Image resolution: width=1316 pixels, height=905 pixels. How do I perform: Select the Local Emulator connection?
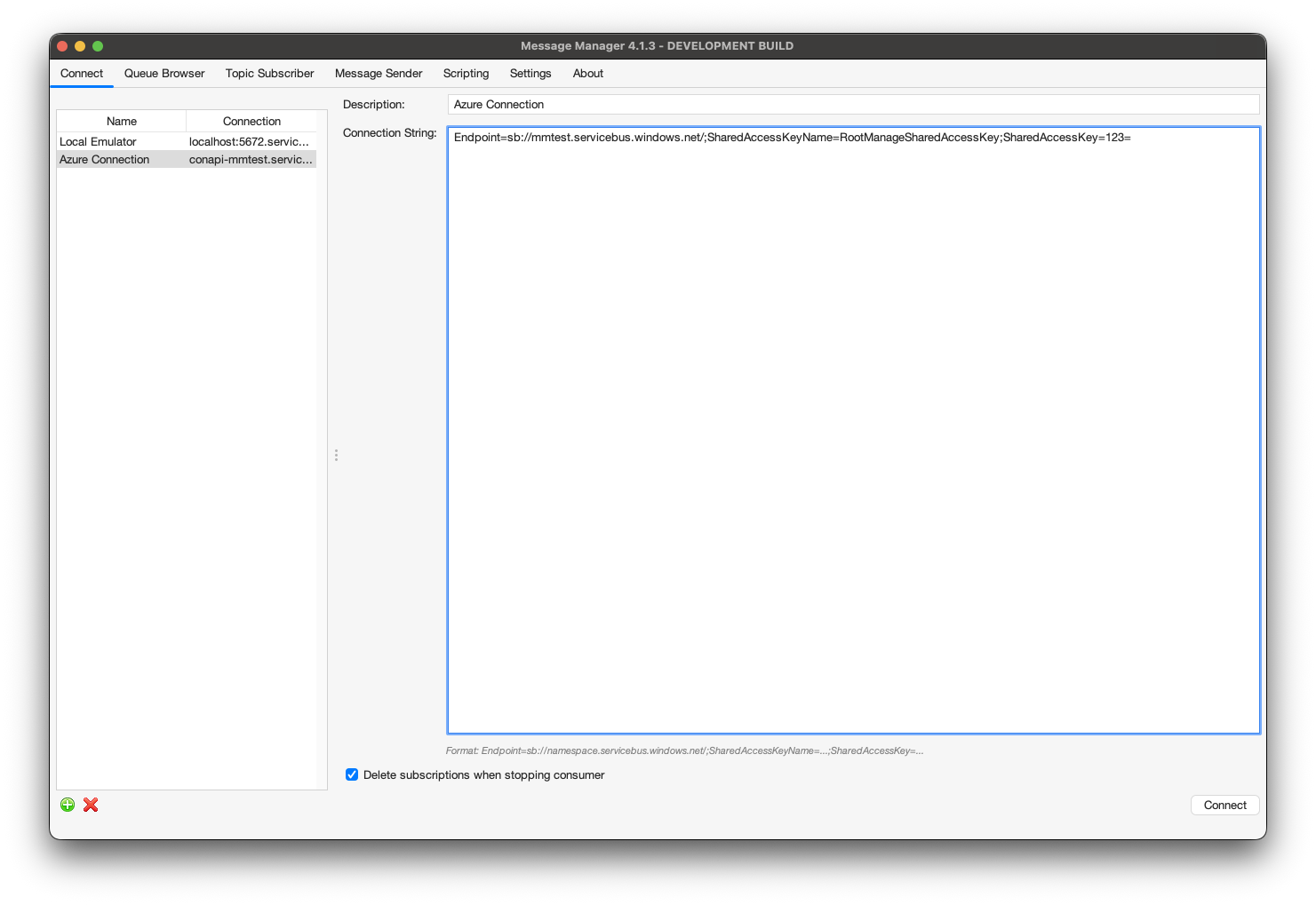98,141
